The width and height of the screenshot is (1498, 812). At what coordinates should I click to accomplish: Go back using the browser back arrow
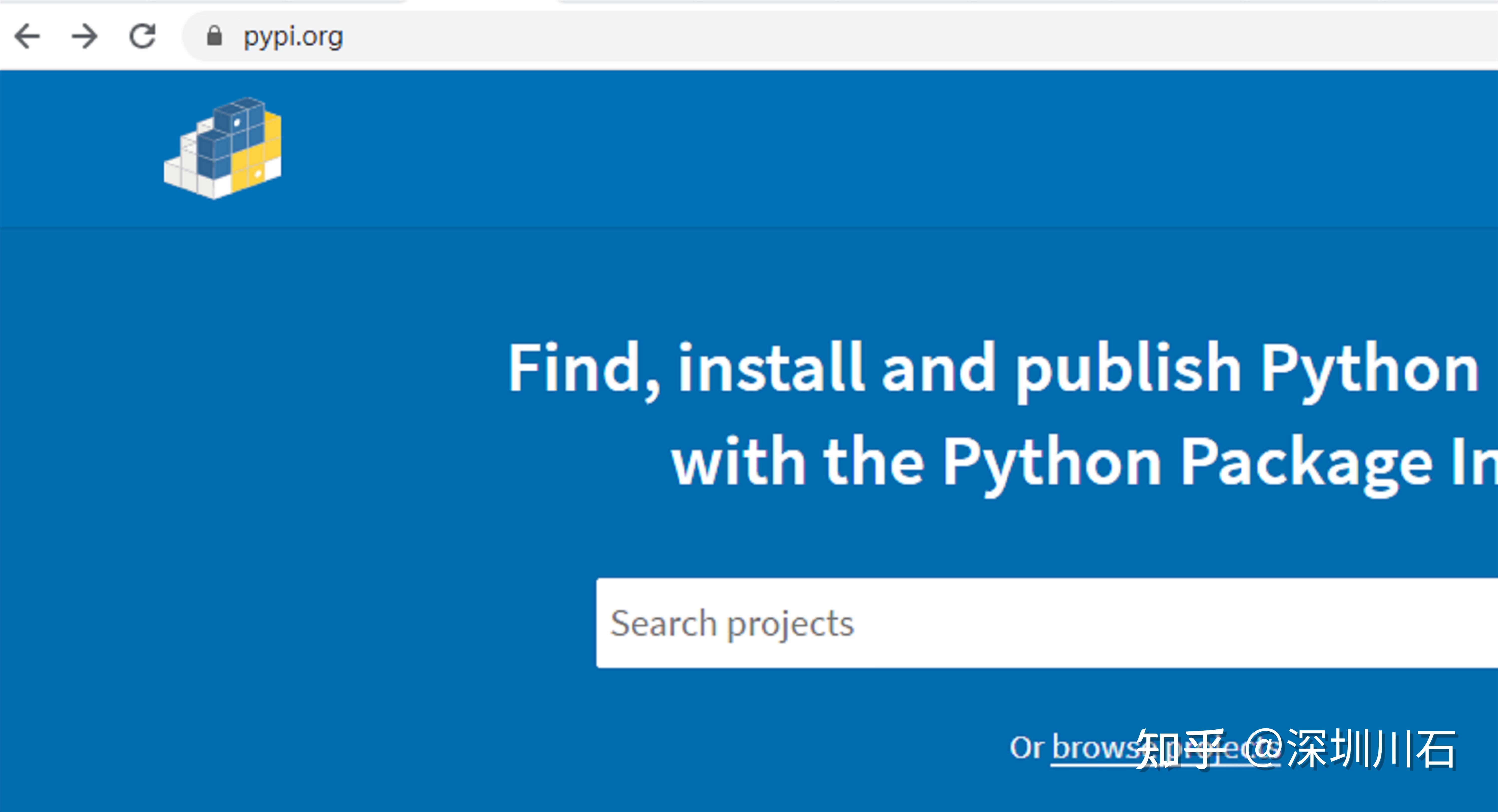(27, 37)
